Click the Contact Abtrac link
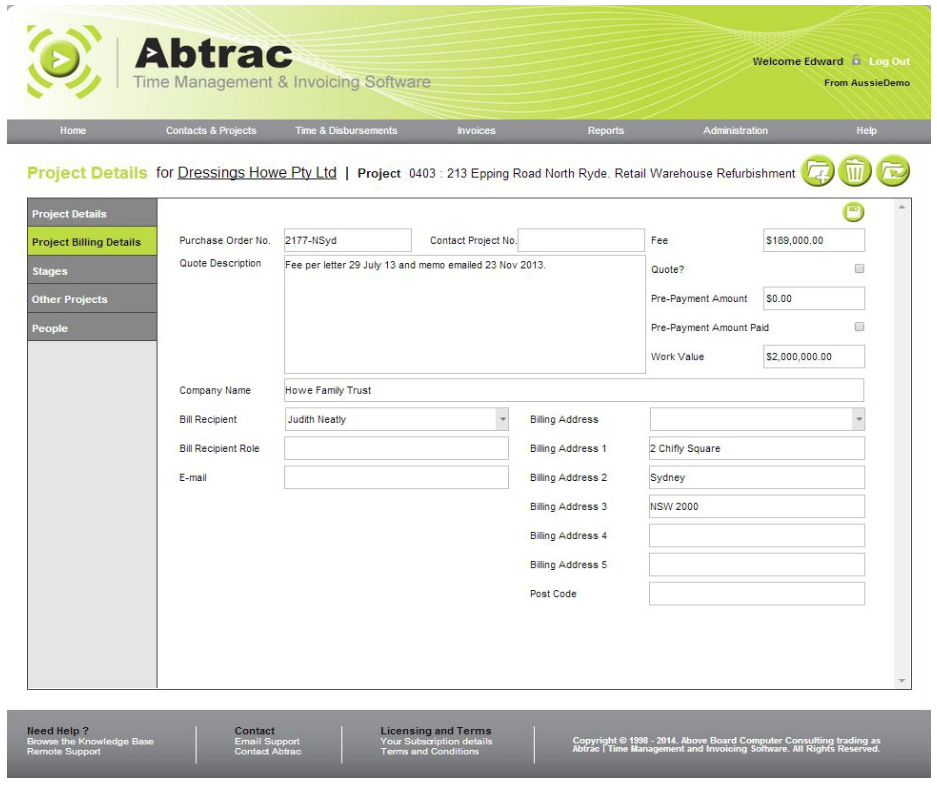The height and width of the screenshot is (785, 937). tap(268, 752)
